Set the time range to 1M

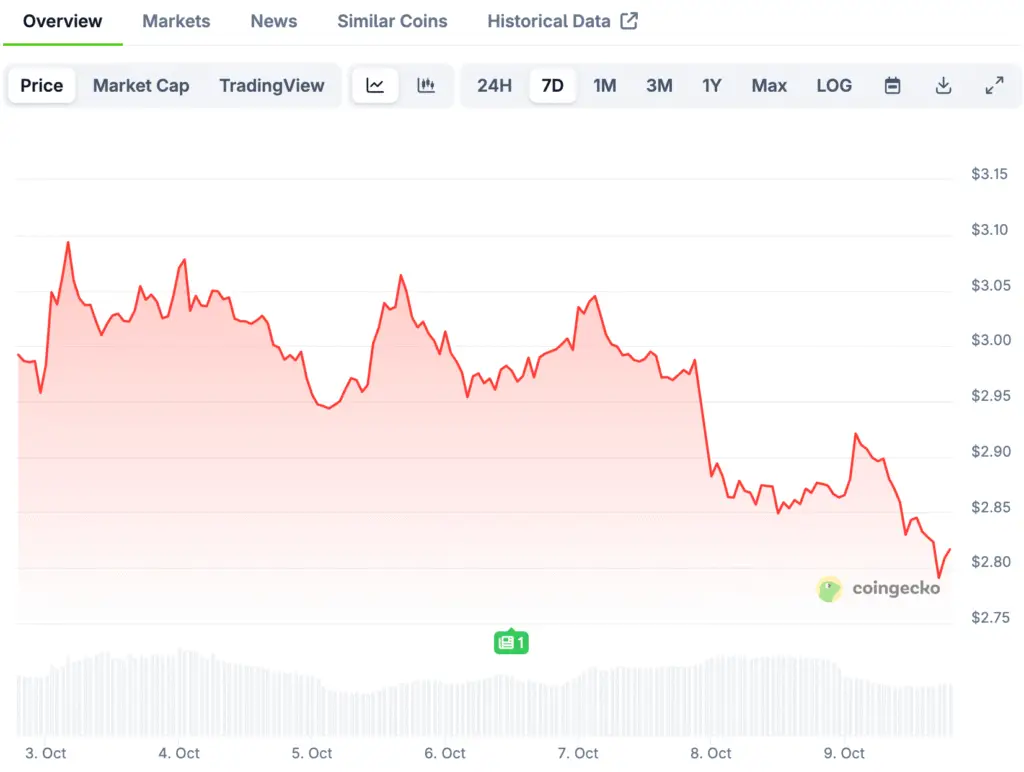(604, 86)
